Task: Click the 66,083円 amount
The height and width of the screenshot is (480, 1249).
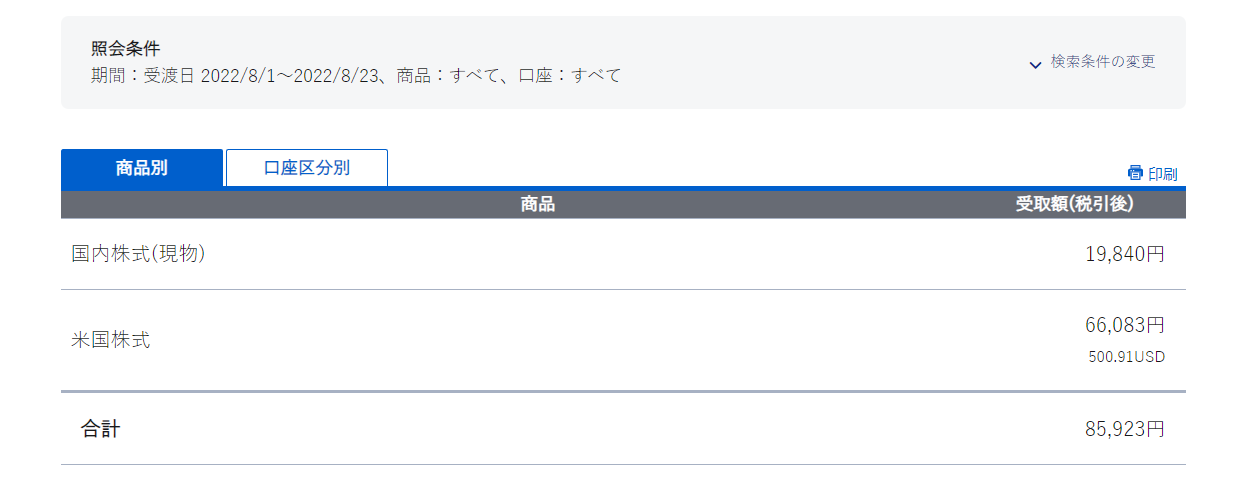Action: point(1124,325)
